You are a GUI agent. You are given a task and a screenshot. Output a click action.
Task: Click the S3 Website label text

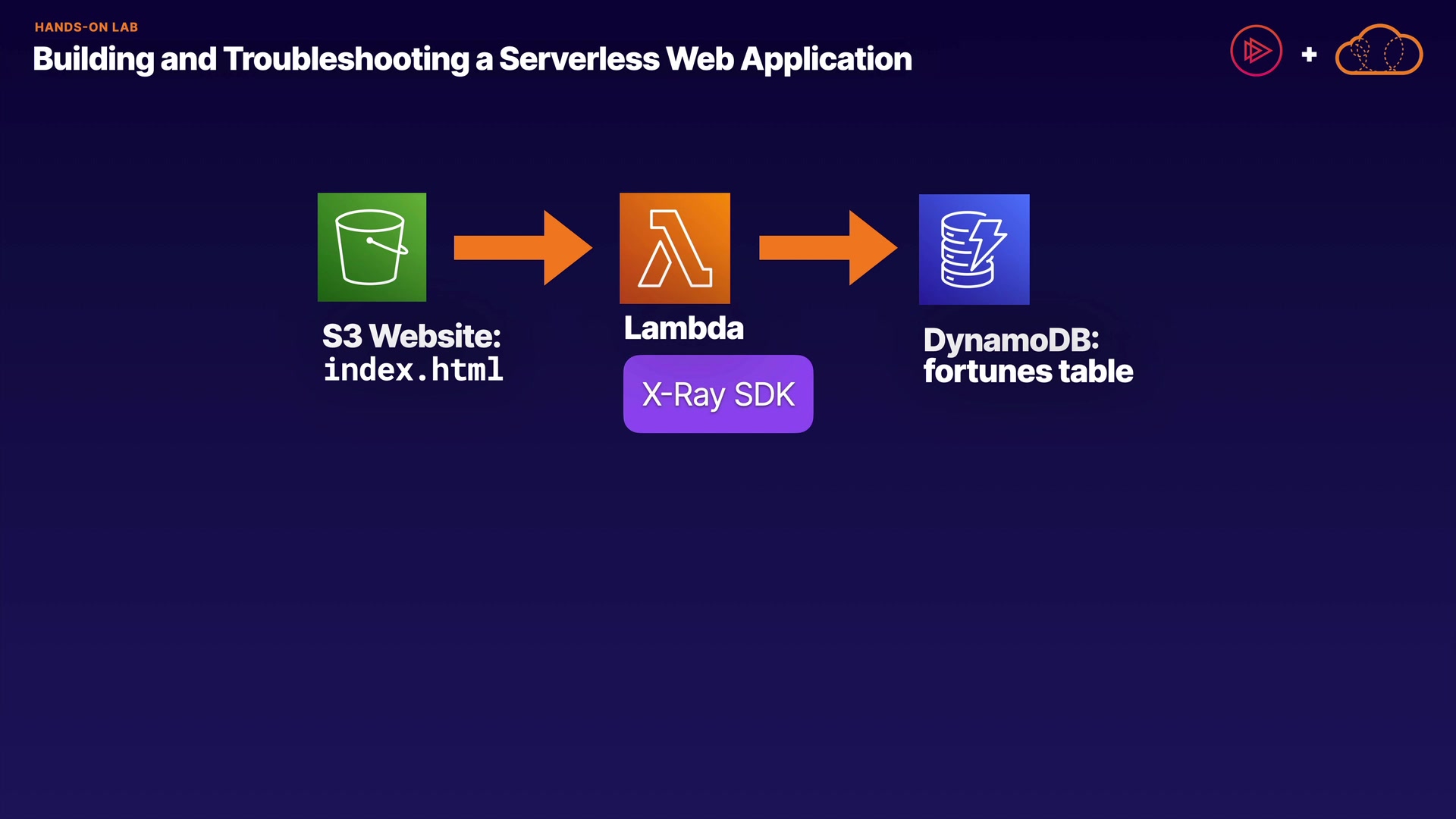point(411,336)
